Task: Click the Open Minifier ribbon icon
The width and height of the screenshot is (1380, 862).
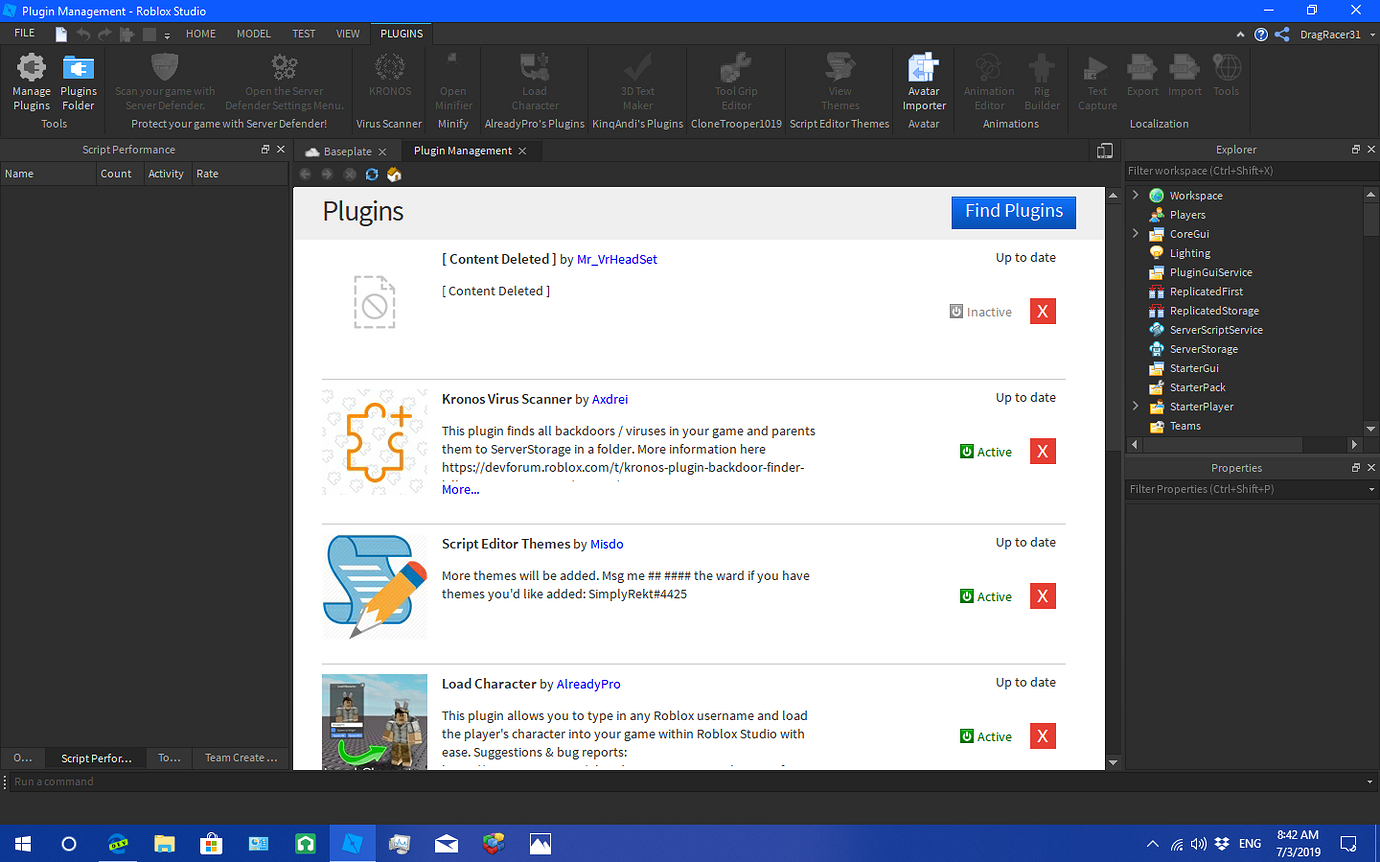Action: click(x=453, y=82)
